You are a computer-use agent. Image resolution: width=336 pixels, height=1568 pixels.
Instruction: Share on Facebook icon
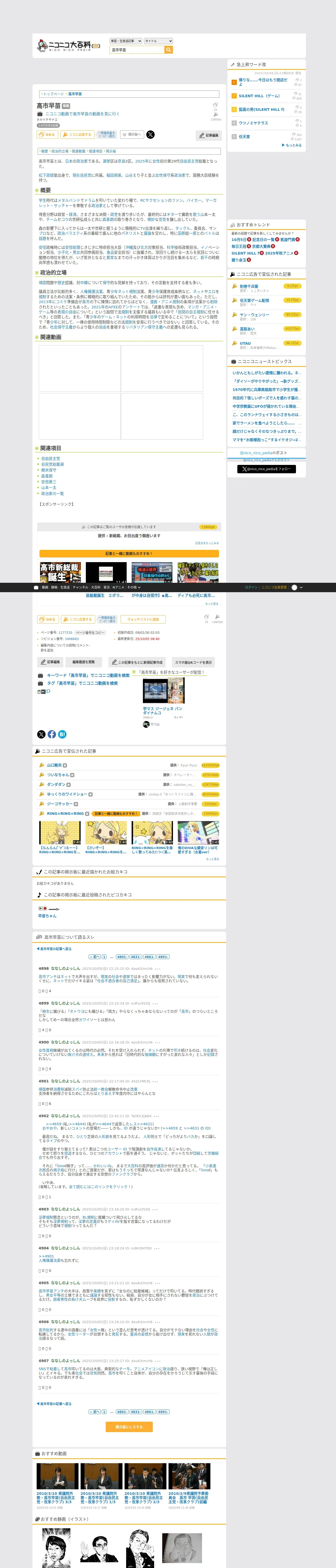(52, 734)
